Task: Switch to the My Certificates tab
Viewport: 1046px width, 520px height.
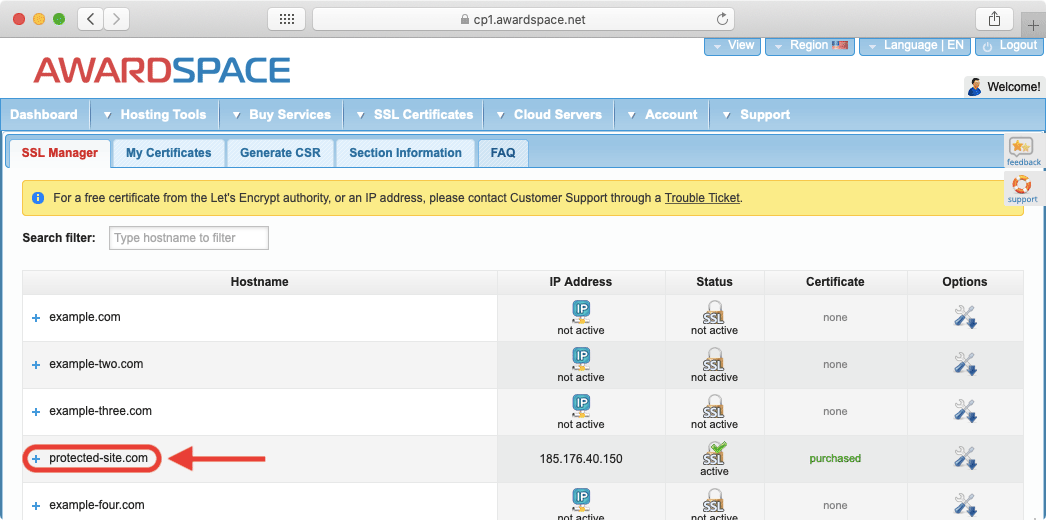Action: (168, 153)
